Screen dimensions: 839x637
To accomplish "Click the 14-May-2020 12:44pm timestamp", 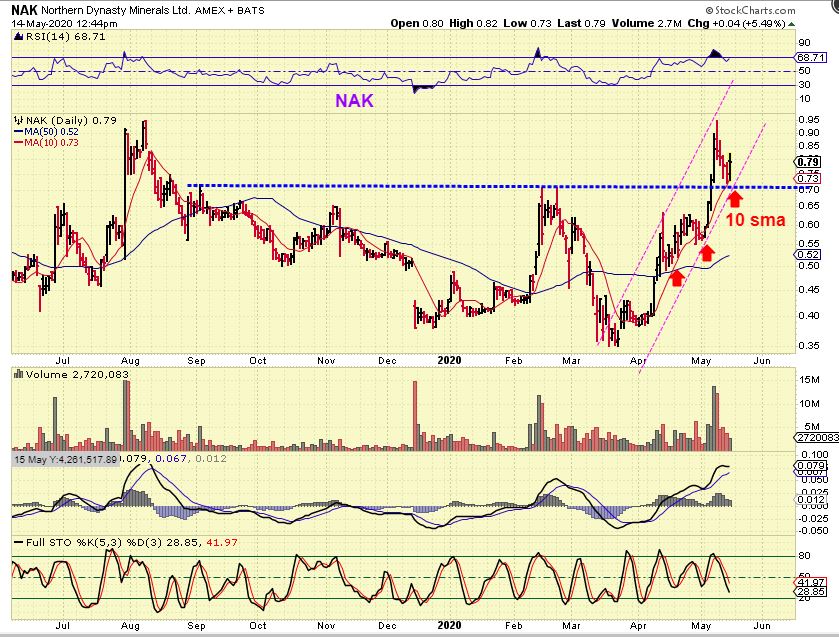I will (64, 24).
